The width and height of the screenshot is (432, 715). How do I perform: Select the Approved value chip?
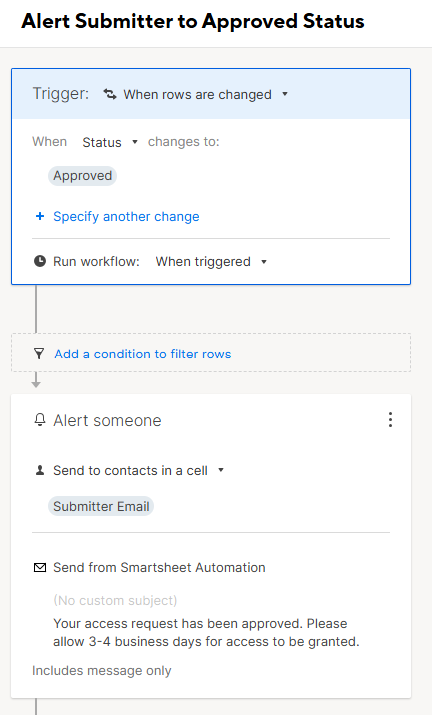click(x=83, y=176)
